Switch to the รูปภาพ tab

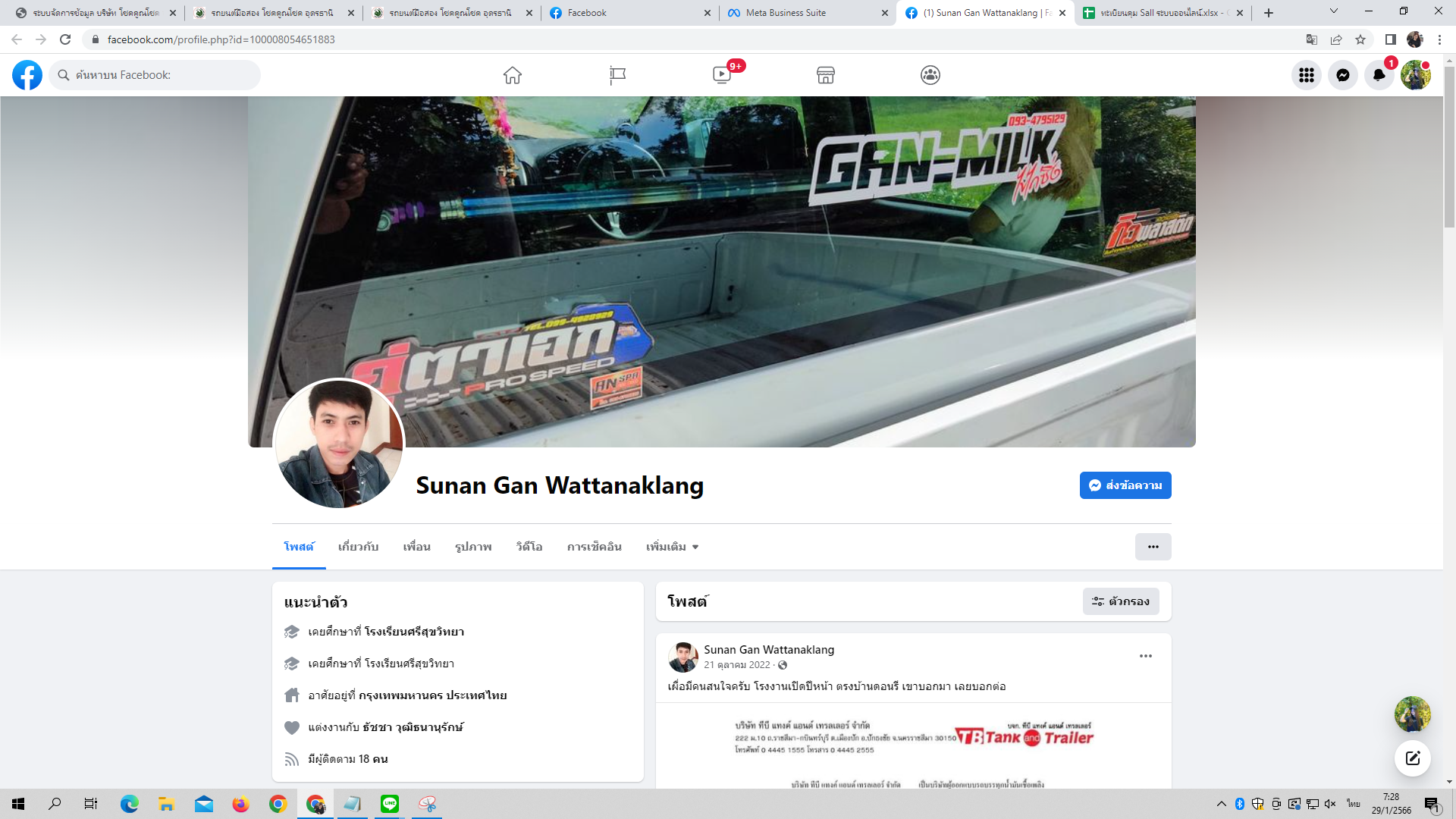[x=473, y=547]
